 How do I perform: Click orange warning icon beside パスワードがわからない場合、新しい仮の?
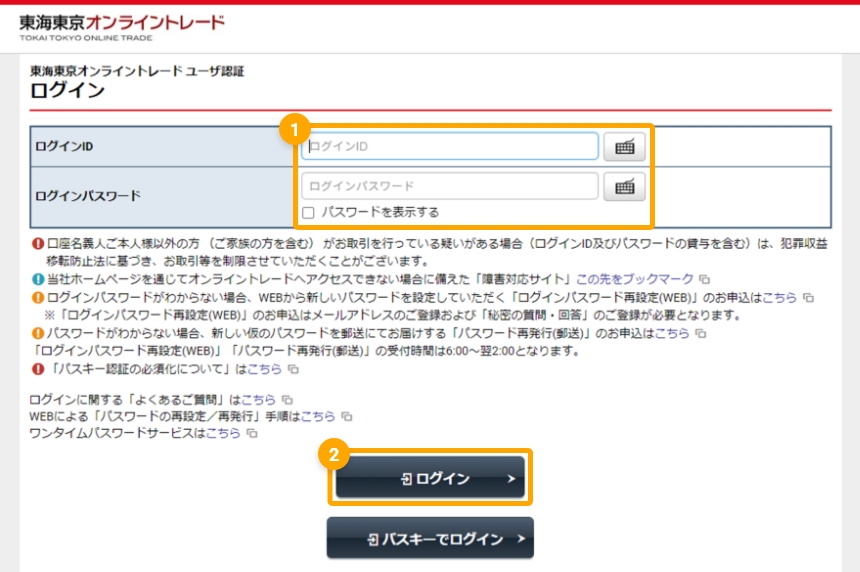click(38, 333)
